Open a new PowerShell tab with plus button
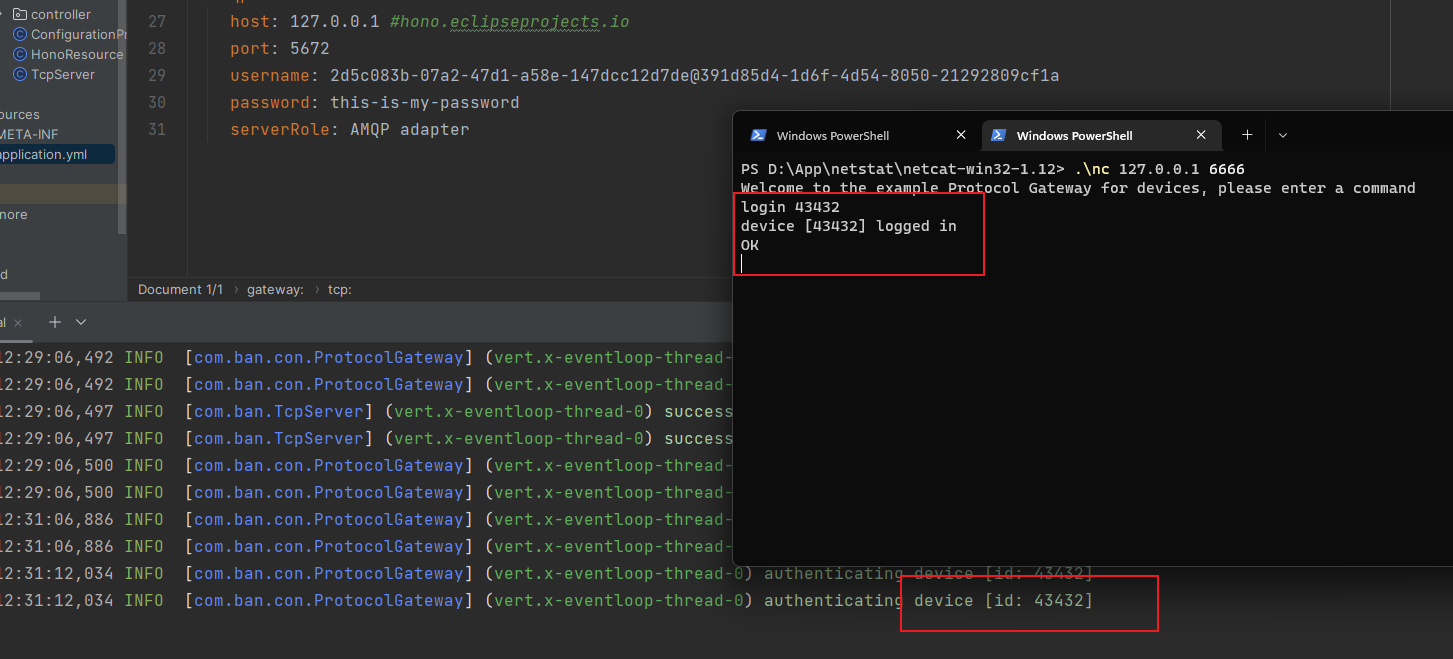 coord(1247,135)
